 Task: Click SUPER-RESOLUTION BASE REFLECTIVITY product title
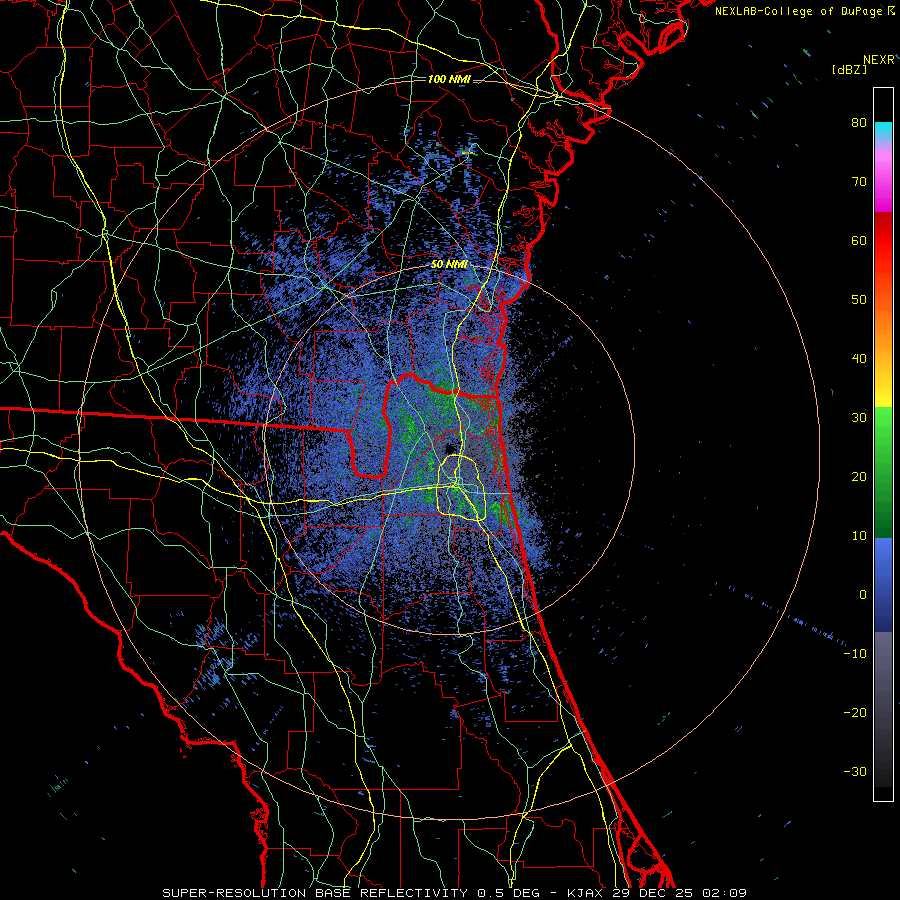tap(315, 893)
